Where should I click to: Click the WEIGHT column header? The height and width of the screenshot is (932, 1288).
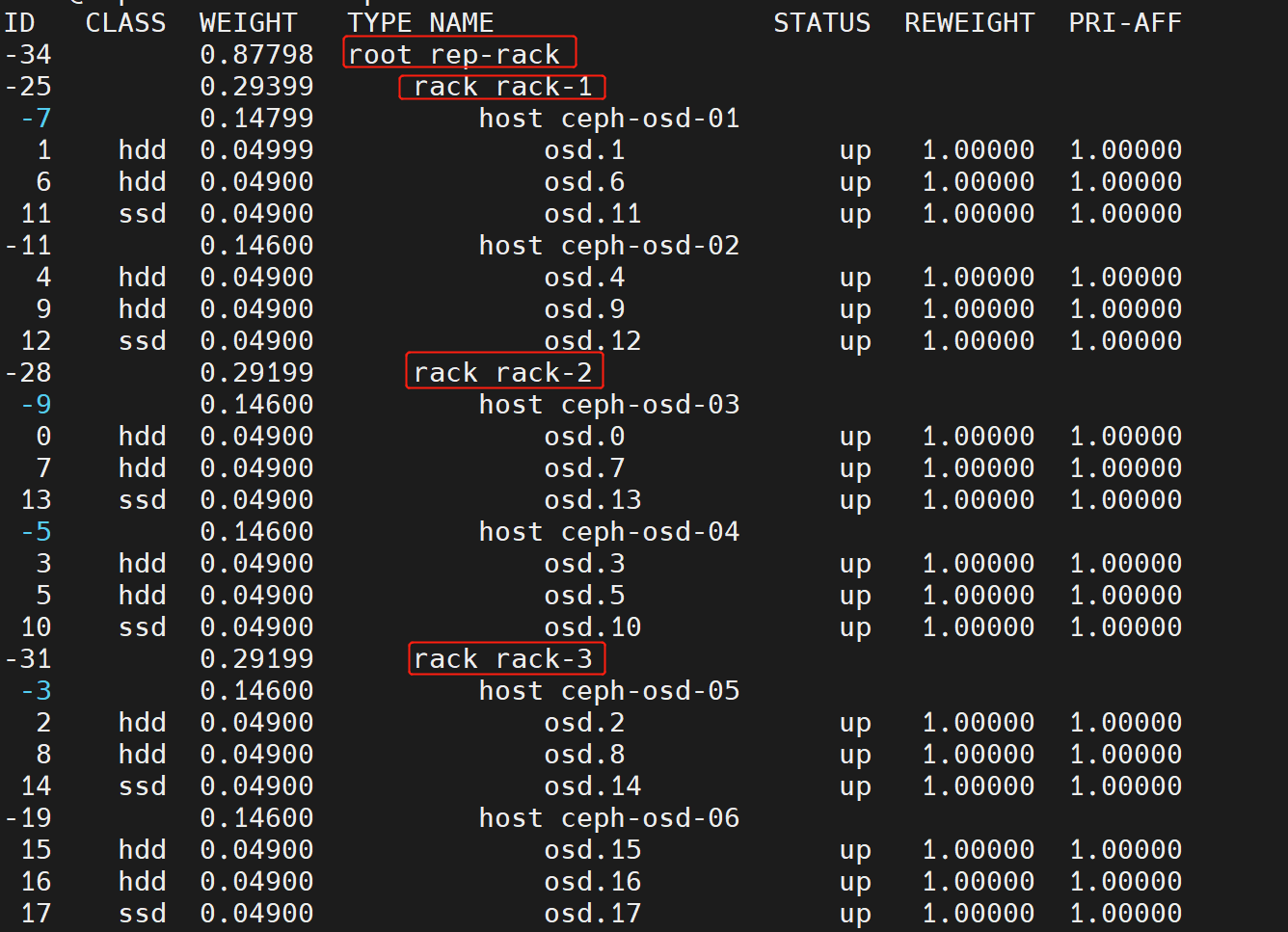click(248, 23)
